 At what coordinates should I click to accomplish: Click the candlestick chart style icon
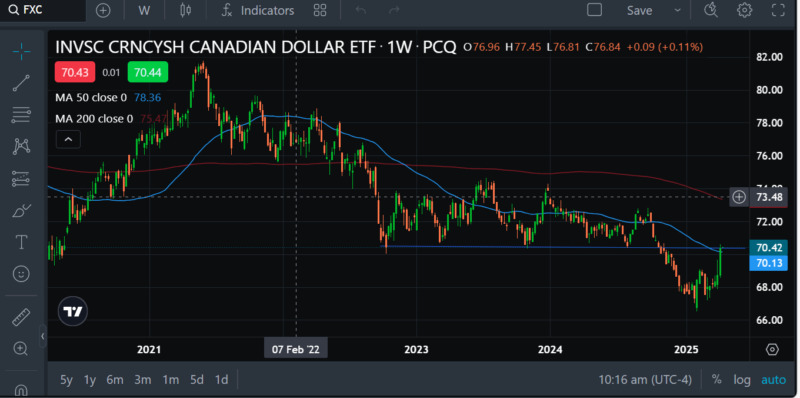[185, 10]
